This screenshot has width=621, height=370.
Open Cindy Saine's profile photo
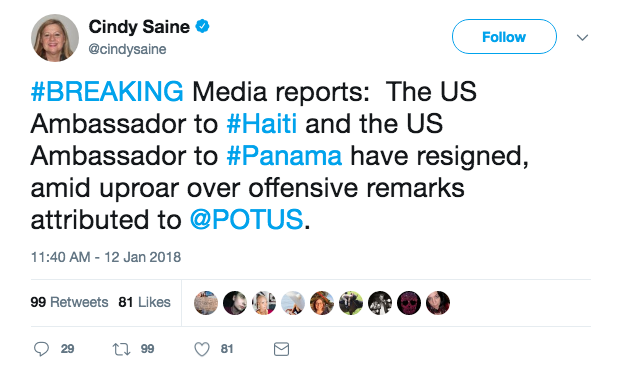click(x=55, y=38)
